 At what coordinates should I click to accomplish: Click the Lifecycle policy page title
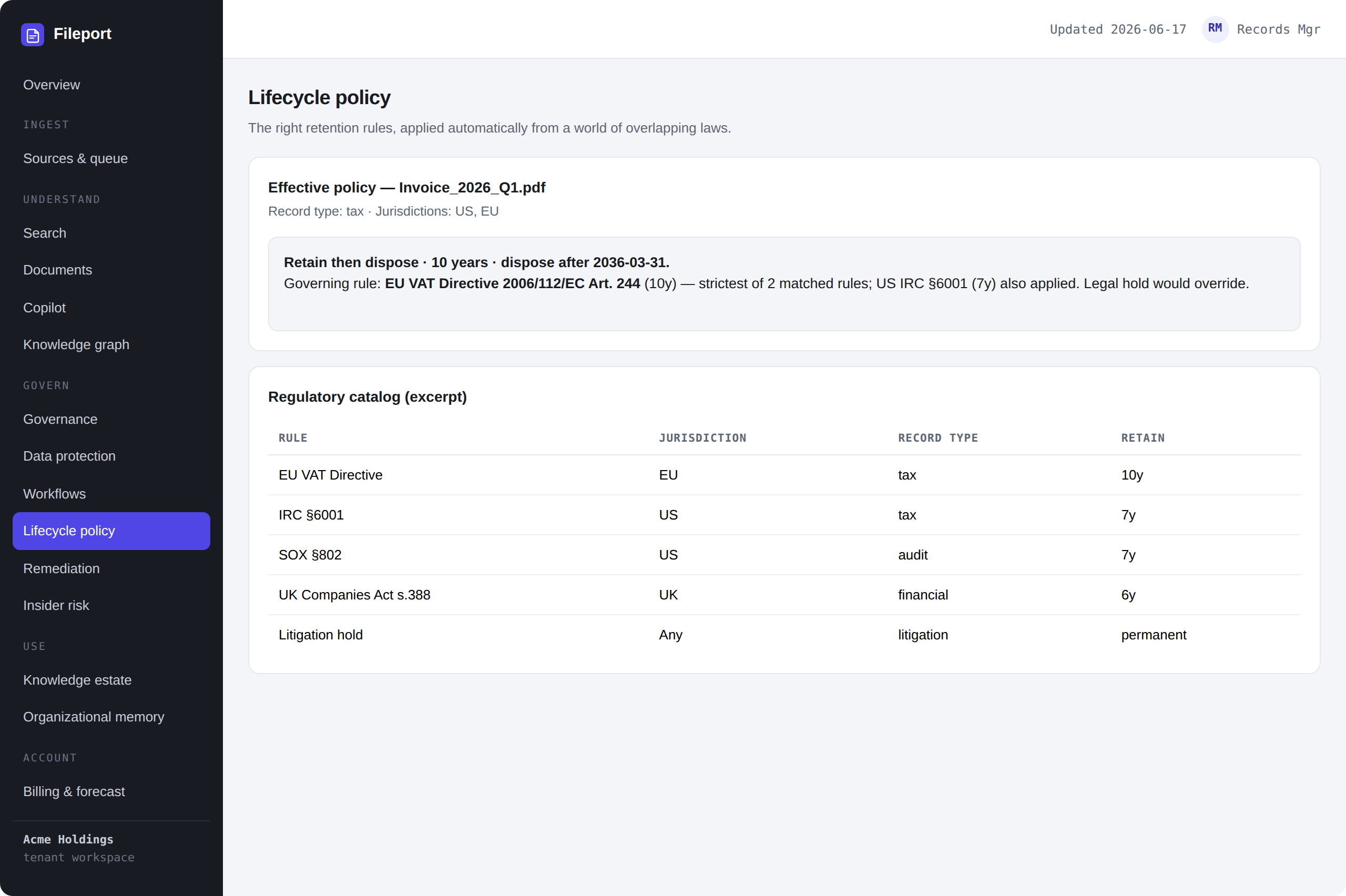(319, 97)
